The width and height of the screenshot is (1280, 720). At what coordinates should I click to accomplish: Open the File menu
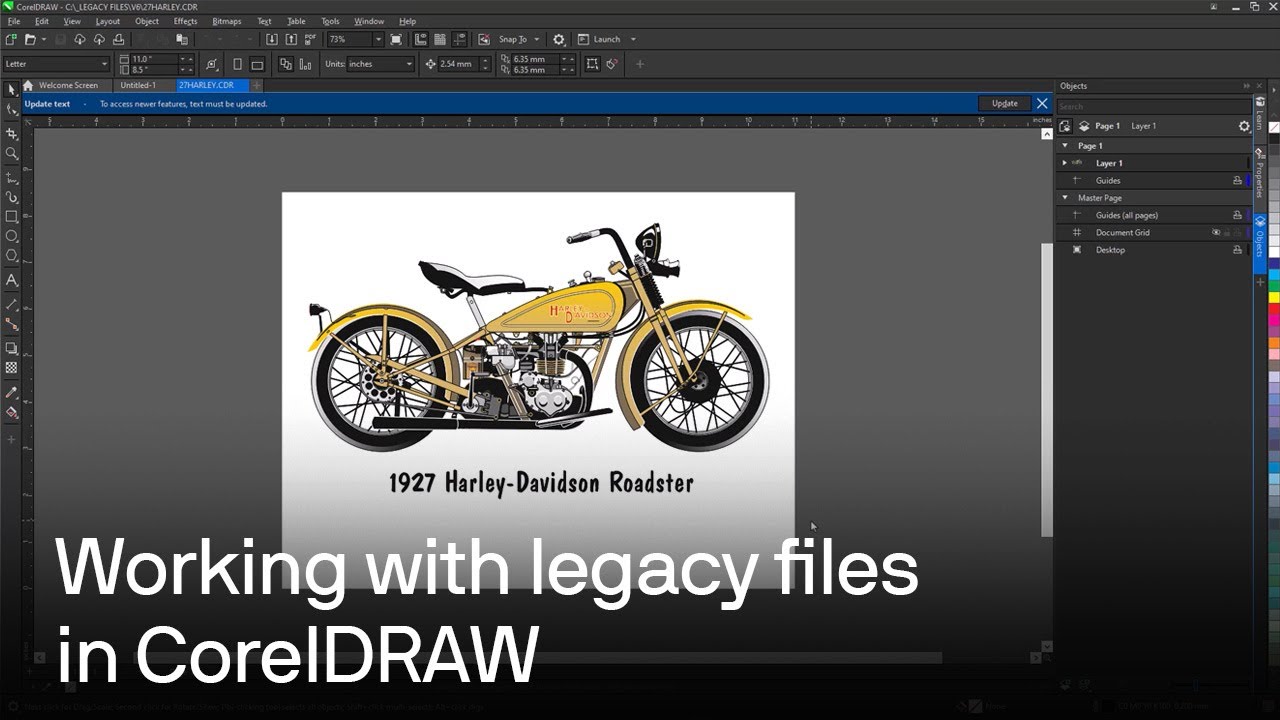point(14,21)
